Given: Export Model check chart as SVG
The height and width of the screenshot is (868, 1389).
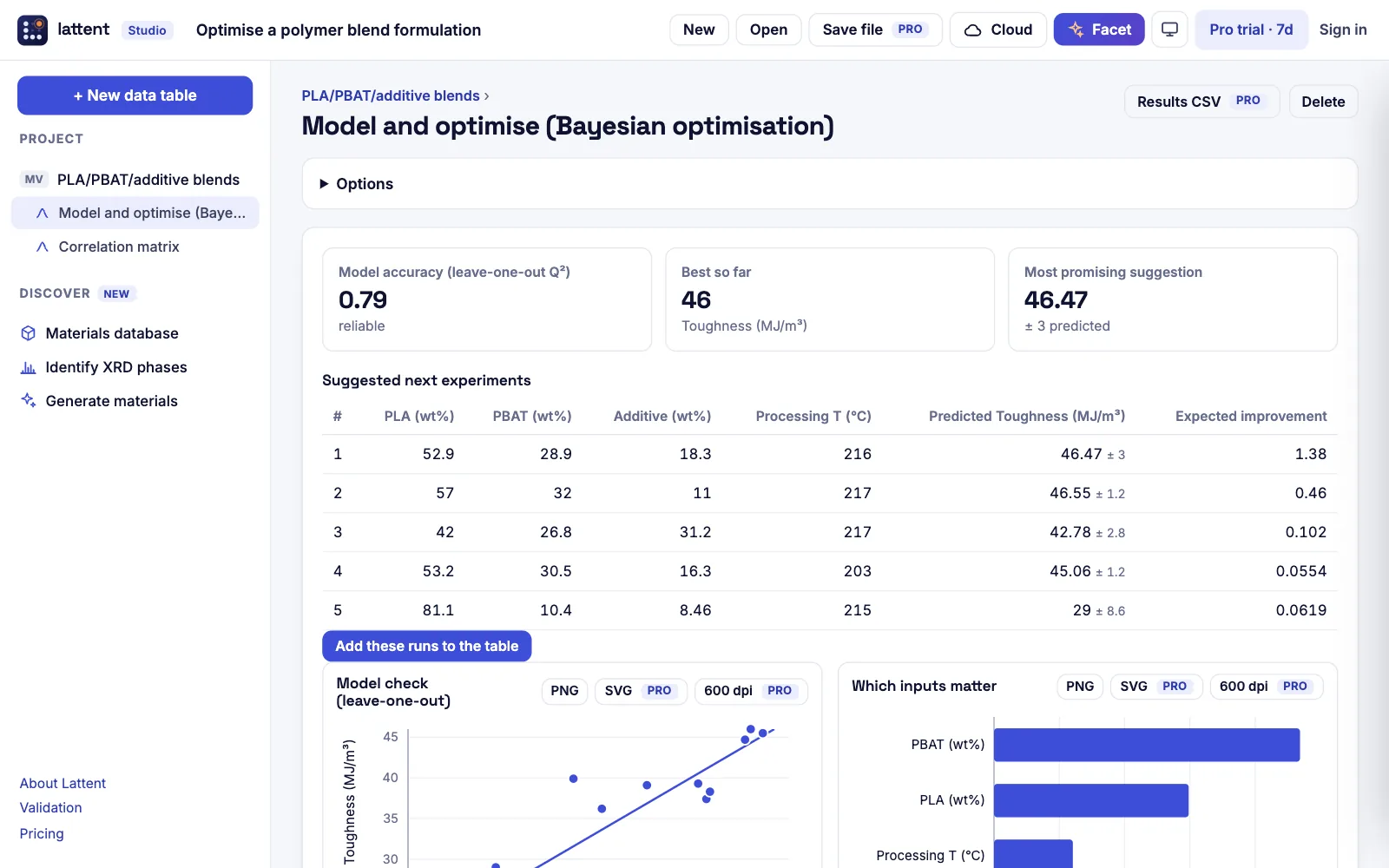Looking at the screenshot, I should 641,691.
